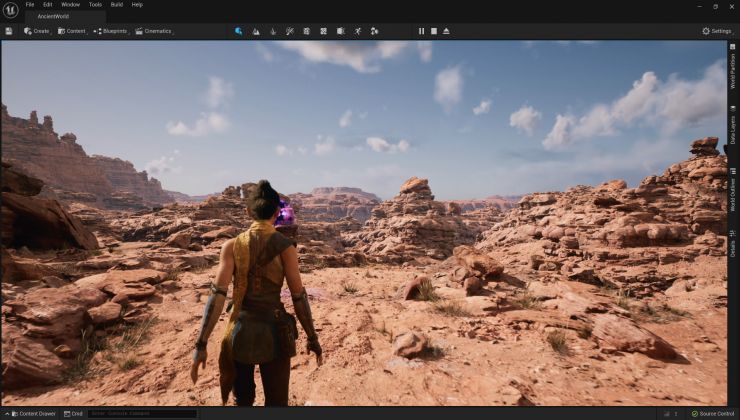The height and width of the screenshot is (420, 740).
Task: Click the Animation mode running-figure icon
Action: [x=357, y=31]
